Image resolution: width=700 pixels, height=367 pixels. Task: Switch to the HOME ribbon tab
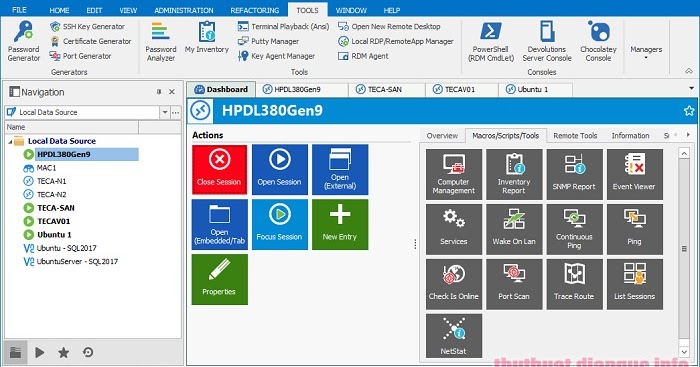coord(59,10)
